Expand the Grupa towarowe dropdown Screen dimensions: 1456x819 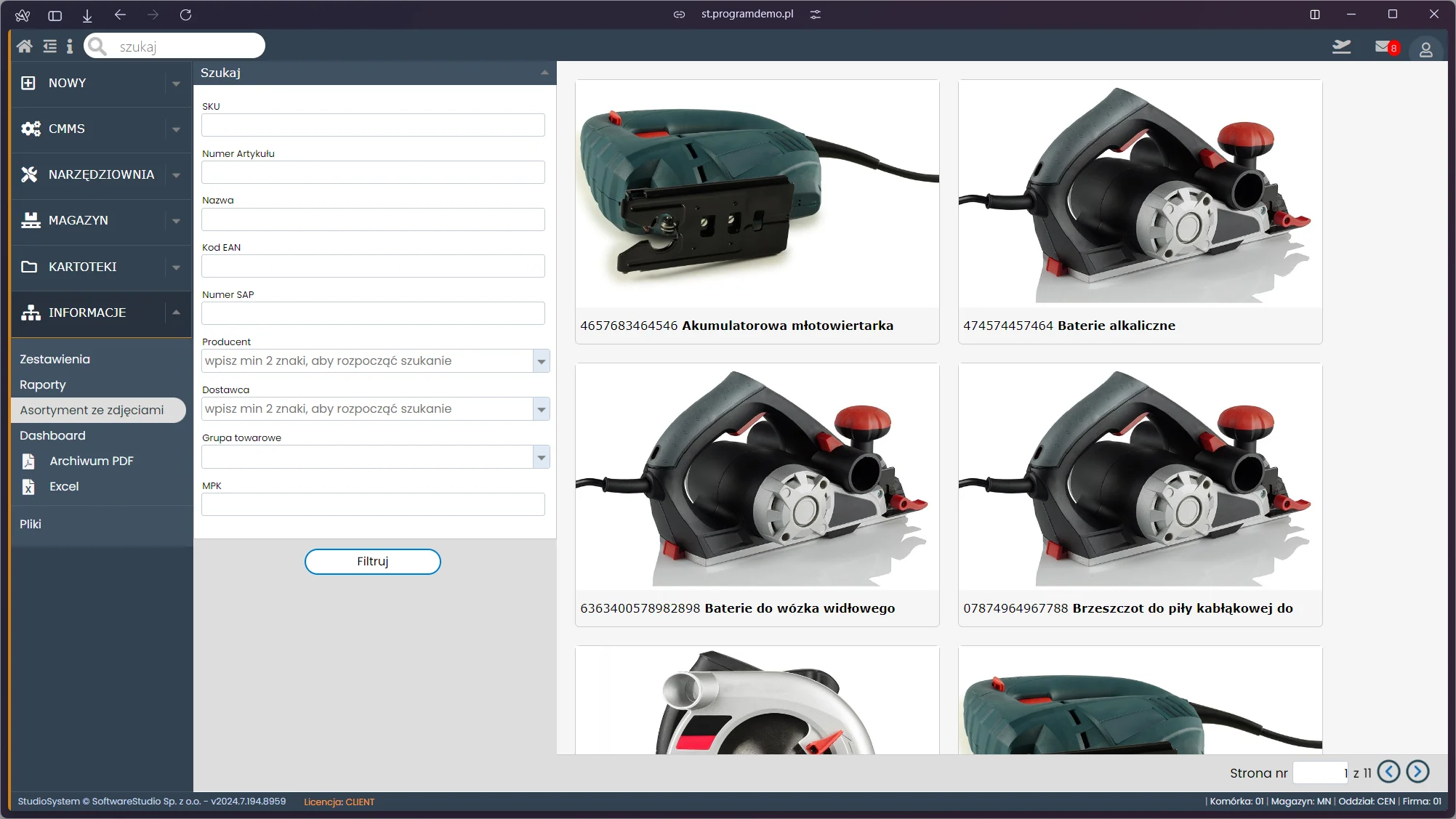[x=541, y=457]
